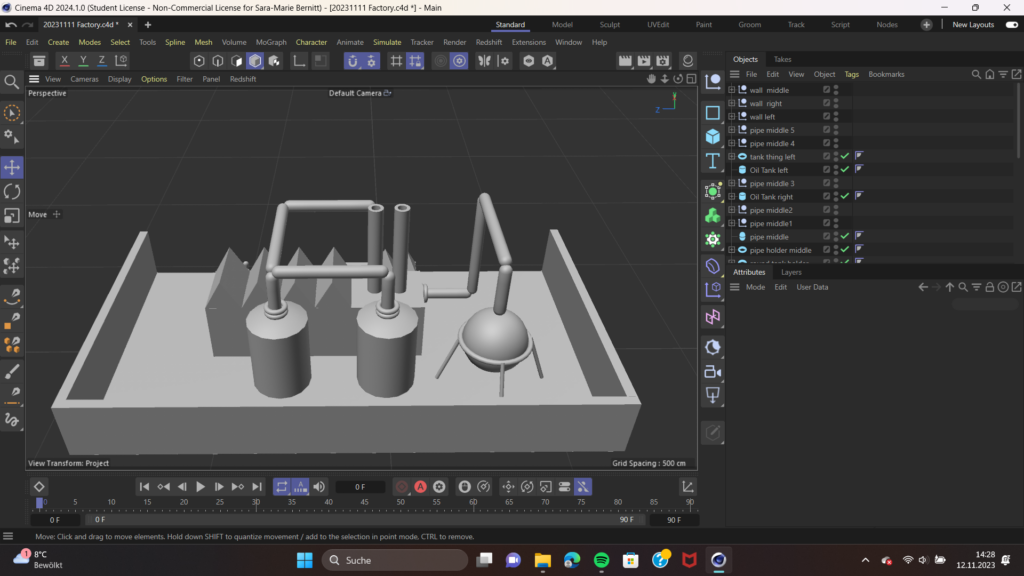
Task: Click the New Layouts button
Action: 973,24
